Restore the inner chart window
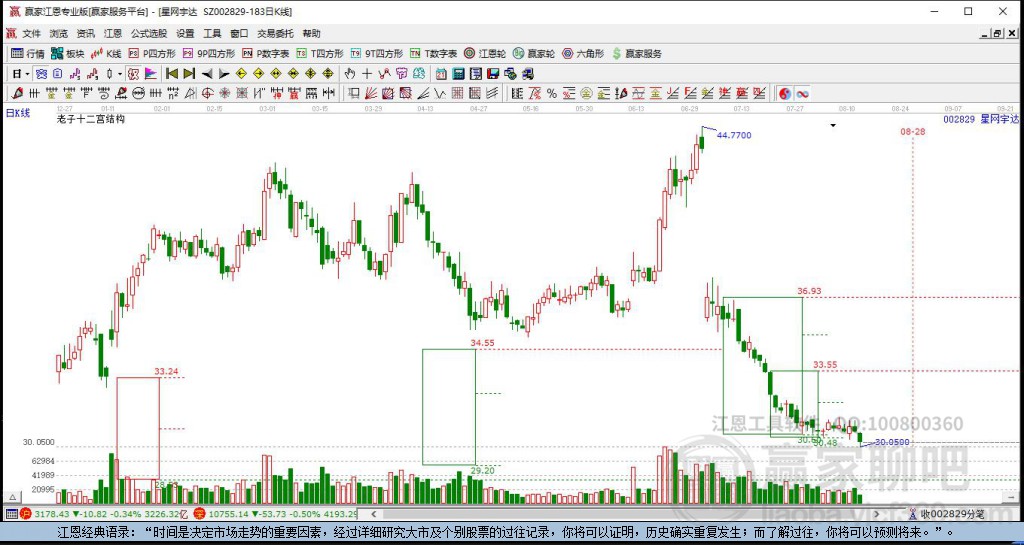 tap(997, 33)
